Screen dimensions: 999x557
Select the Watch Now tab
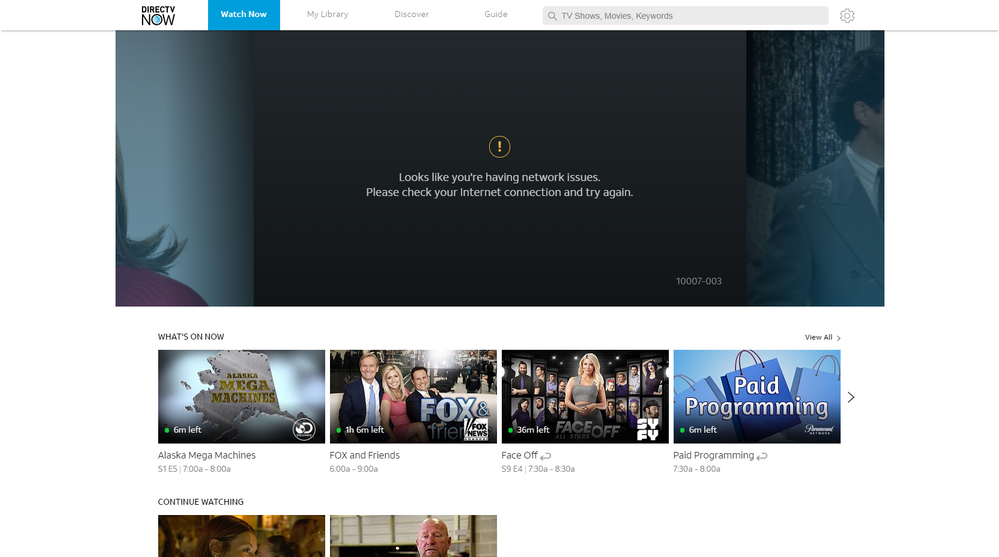click(x=243, y=15)
